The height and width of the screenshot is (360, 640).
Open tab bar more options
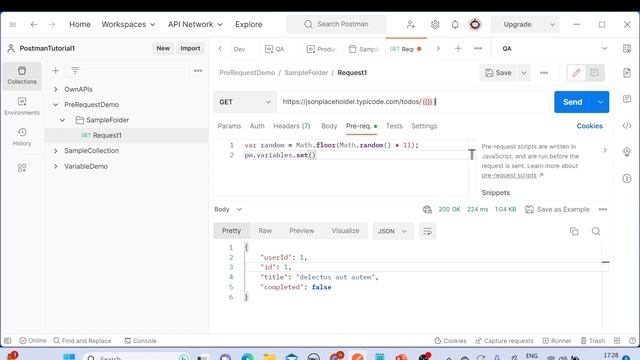coord(478,49)
